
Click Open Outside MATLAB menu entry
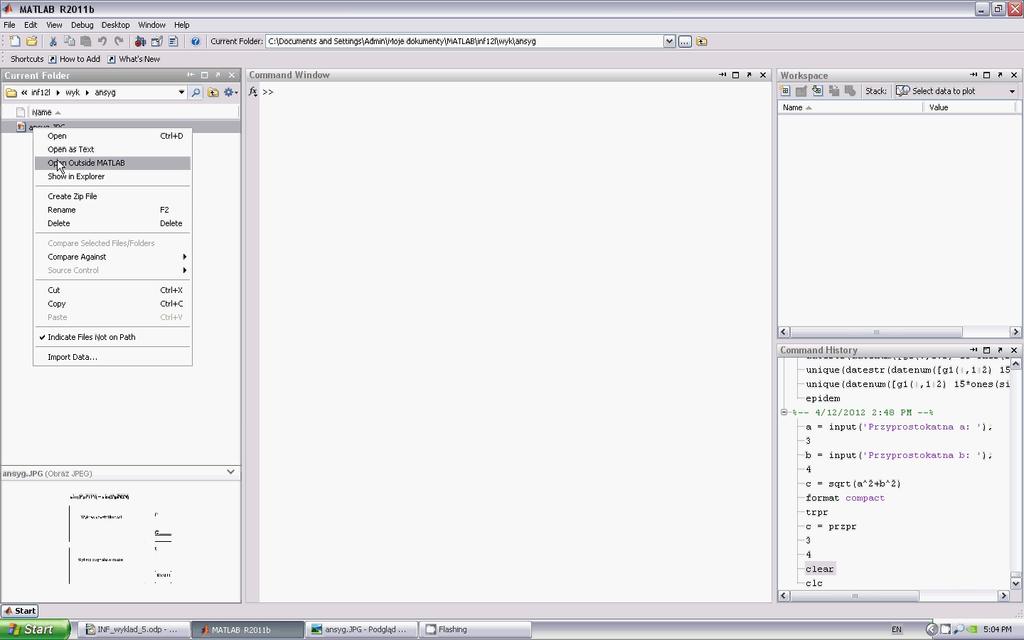(x=112, y=163)
